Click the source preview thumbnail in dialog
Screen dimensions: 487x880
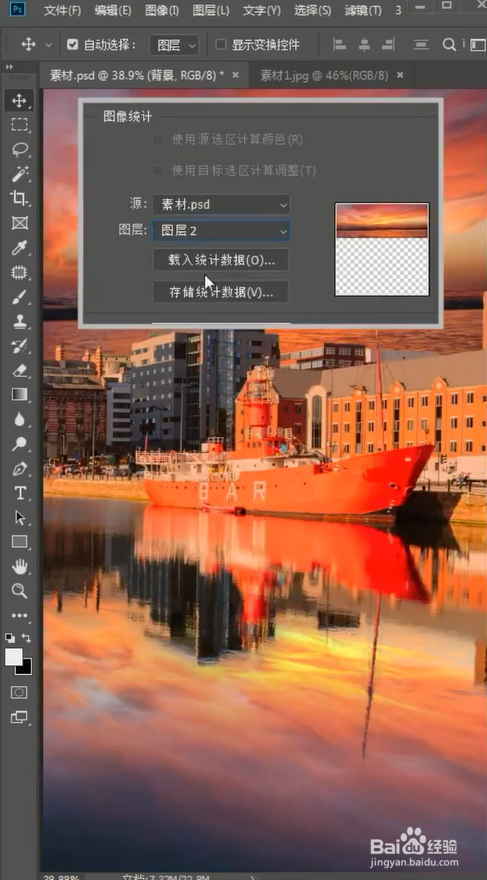click(x=382, y=249)
